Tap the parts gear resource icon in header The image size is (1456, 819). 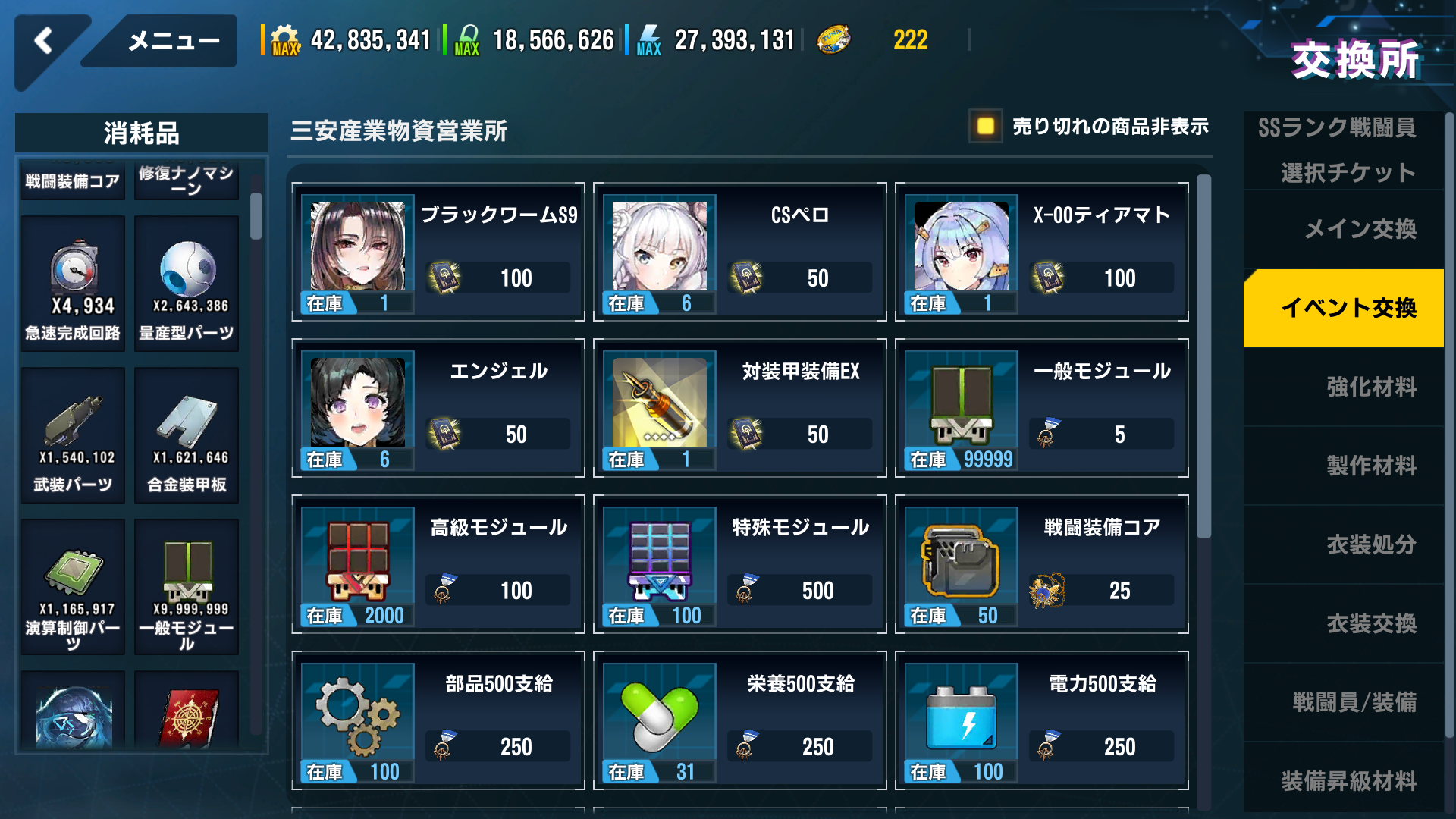(x=284, y=39)
